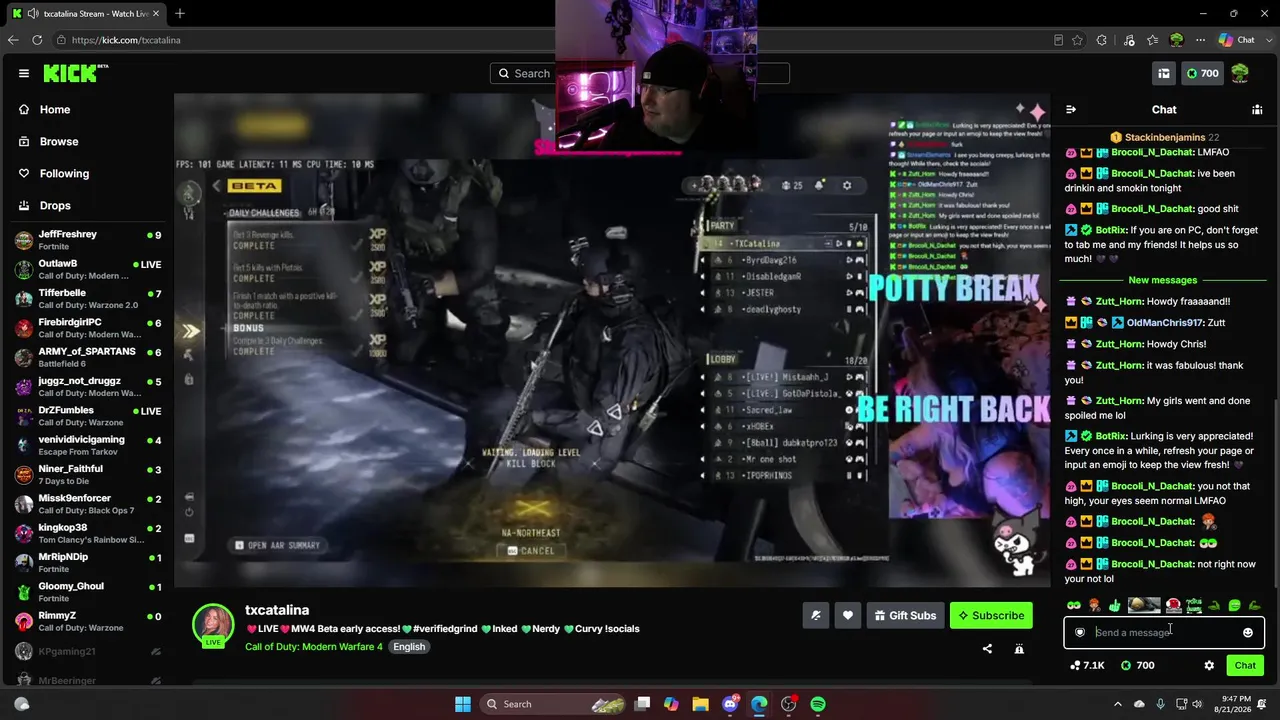The width and height of the screenshot is (1280, 720).
Task: Jump to New messages in chat
Action: pos(1162,280)
